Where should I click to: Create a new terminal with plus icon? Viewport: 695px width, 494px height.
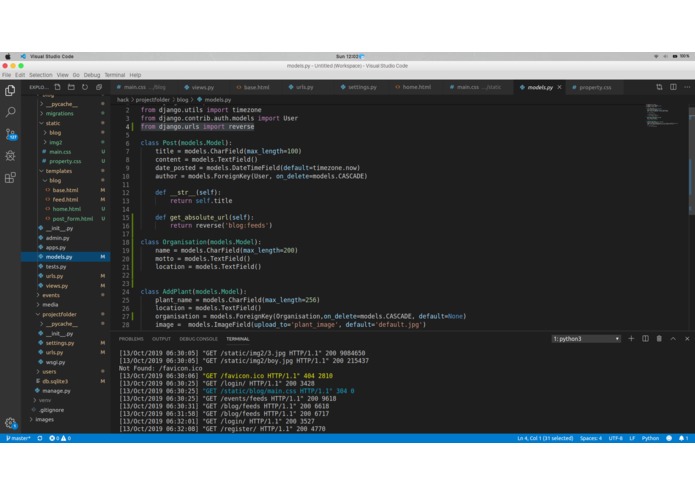pyautogui.click(x=631, y=338)
